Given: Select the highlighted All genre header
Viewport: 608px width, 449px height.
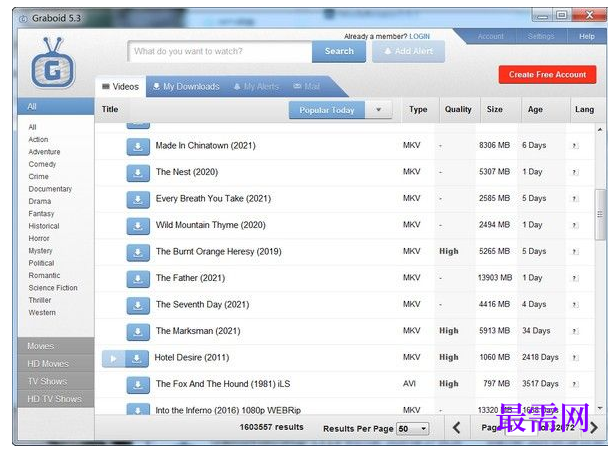Looking at the screenshot, I should [x=56, y=107].
